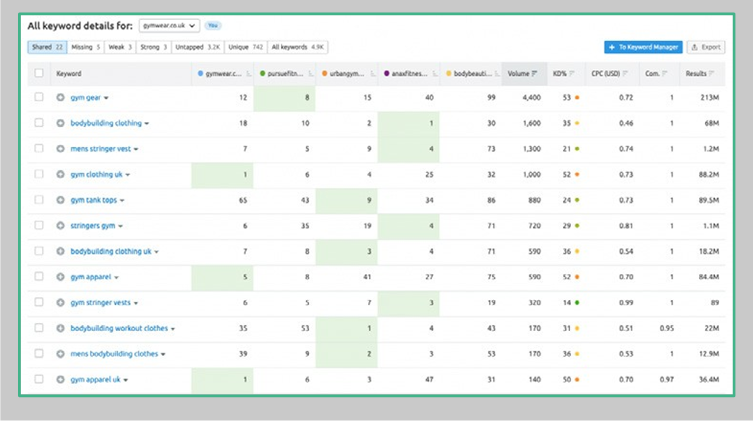Image resolution: width=755 pixels, height=422 pixels.
Task: Sort the KD% column via its icon
Action: click(572, 74)
